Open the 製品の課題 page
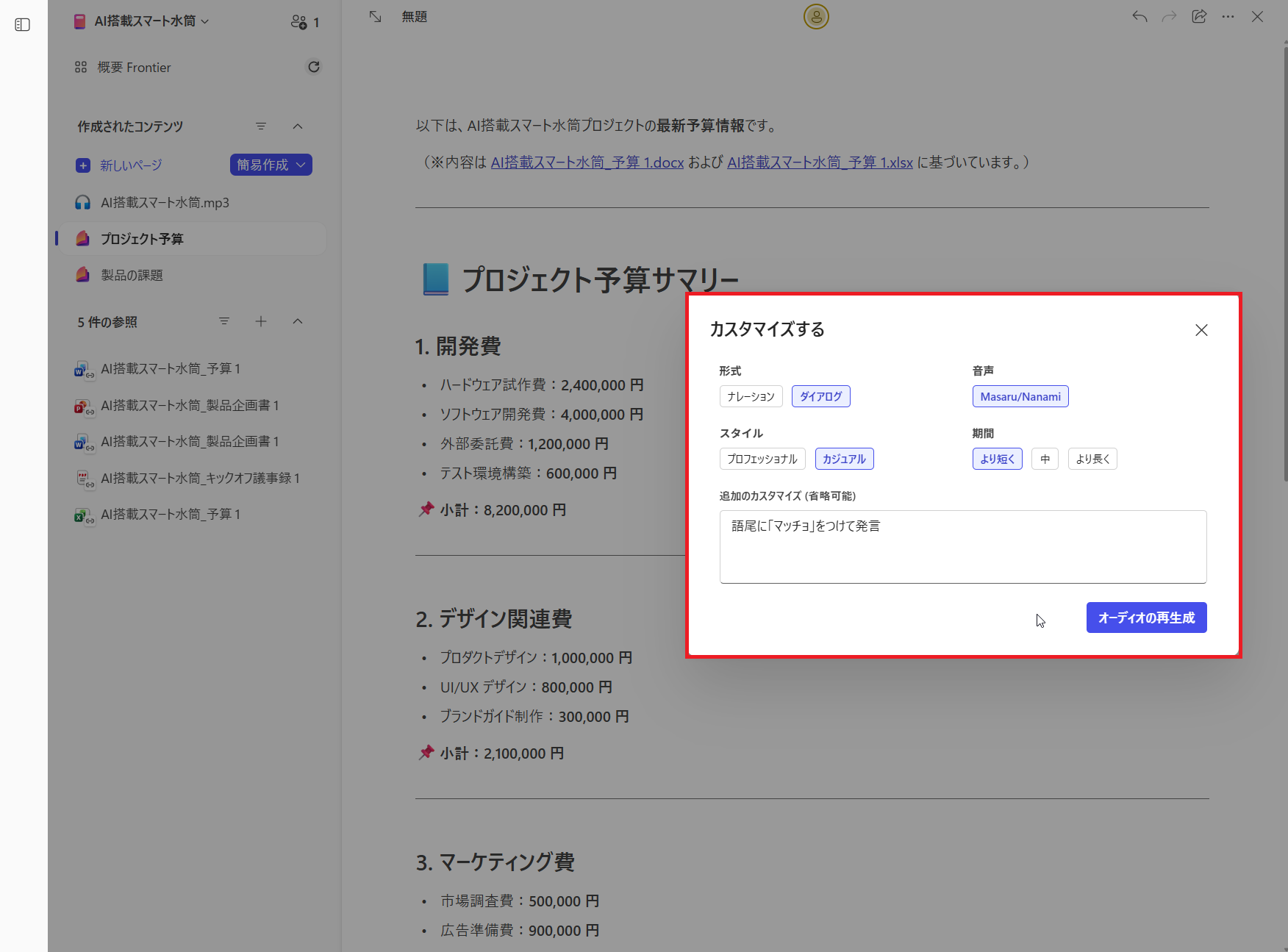Screen dimensions: 1288x952 tap(133, 274)
